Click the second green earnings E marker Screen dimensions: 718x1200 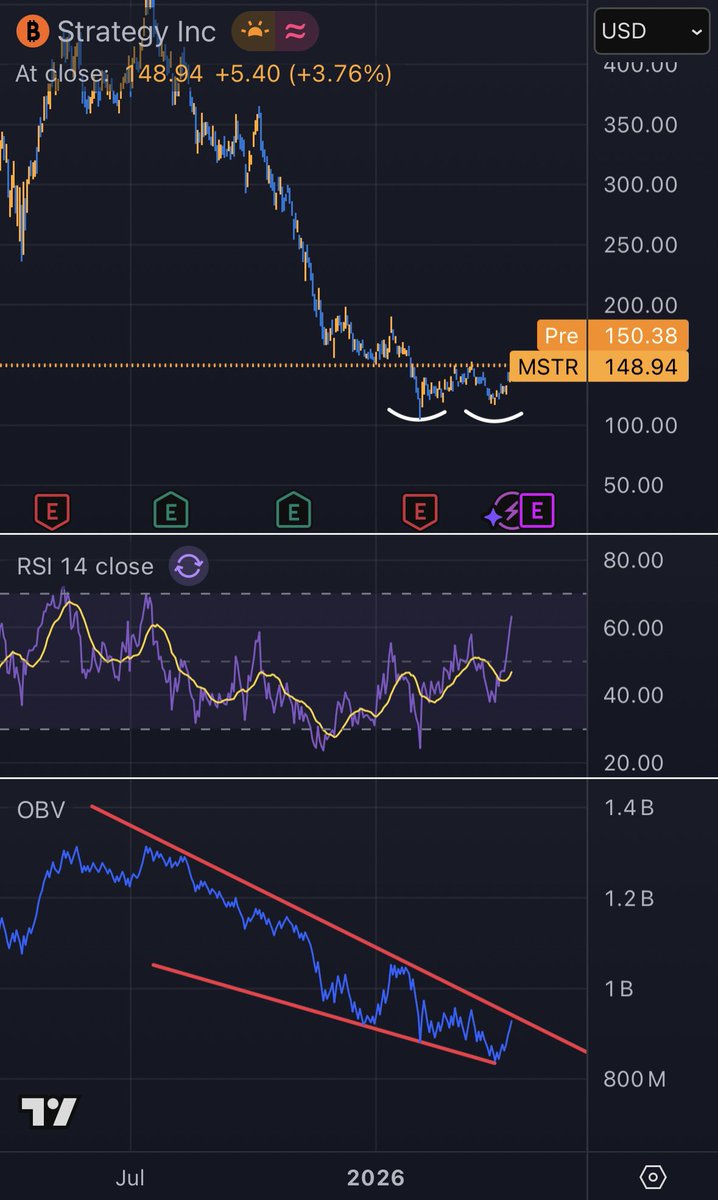click(293, 513)
